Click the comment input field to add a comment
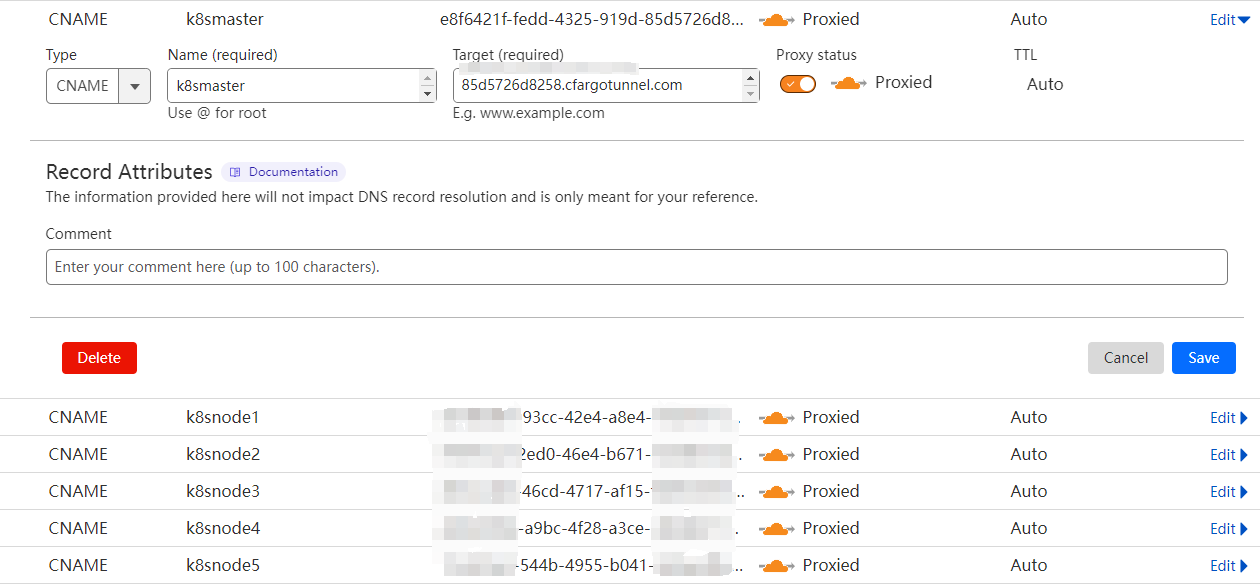1260x584 pixels. [636, 266]
